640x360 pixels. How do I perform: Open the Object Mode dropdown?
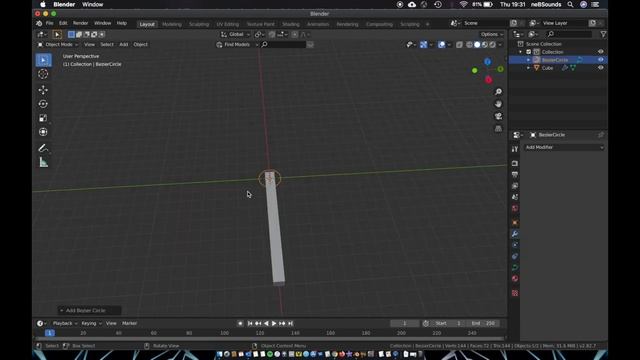point(58,44)
